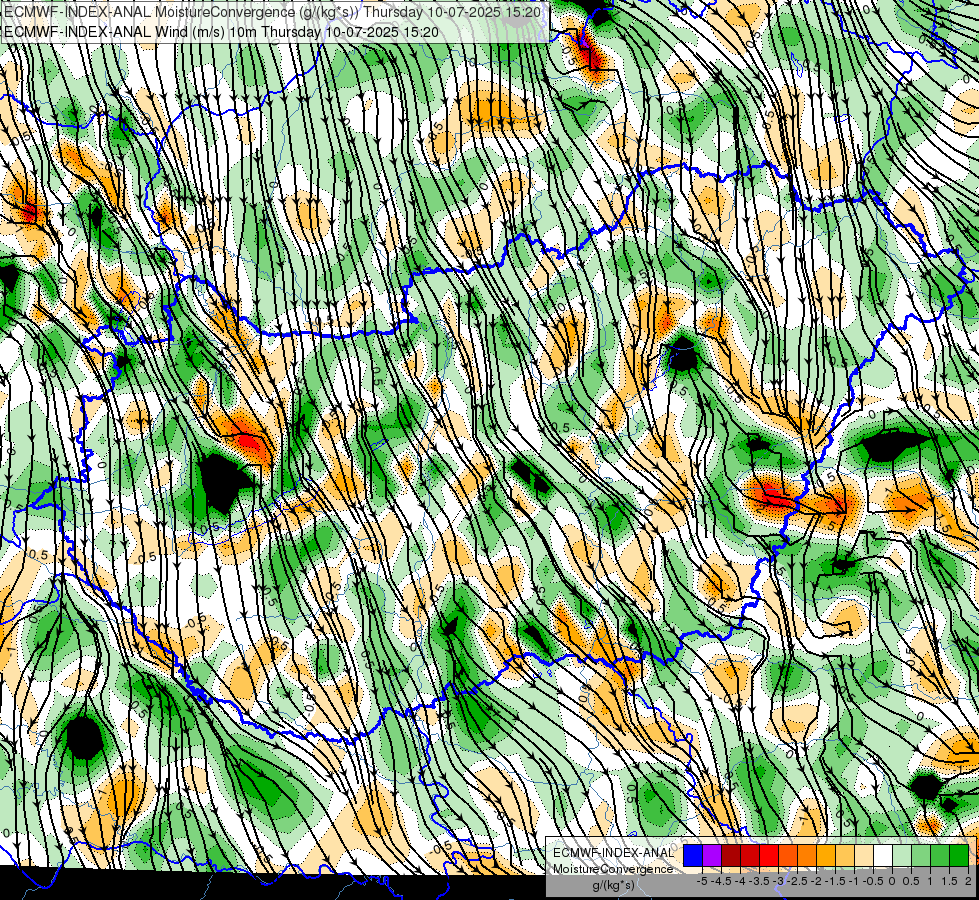
Task: Click the '-2.5' legend scale value
Action: pos(797,881)
